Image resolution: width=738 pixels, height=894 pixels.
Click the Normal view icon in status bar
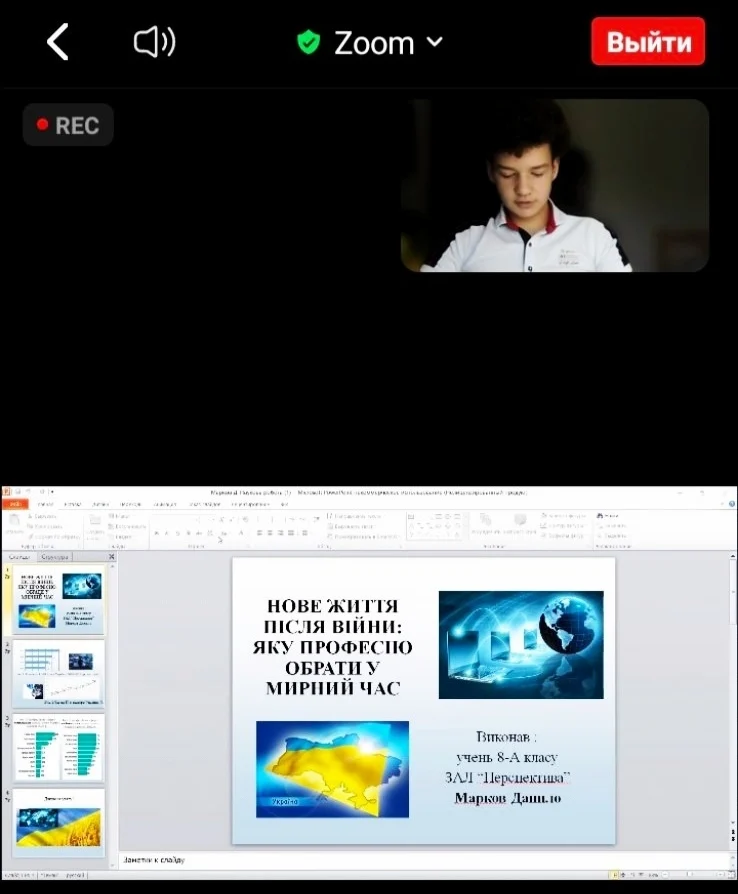(615, 876)
